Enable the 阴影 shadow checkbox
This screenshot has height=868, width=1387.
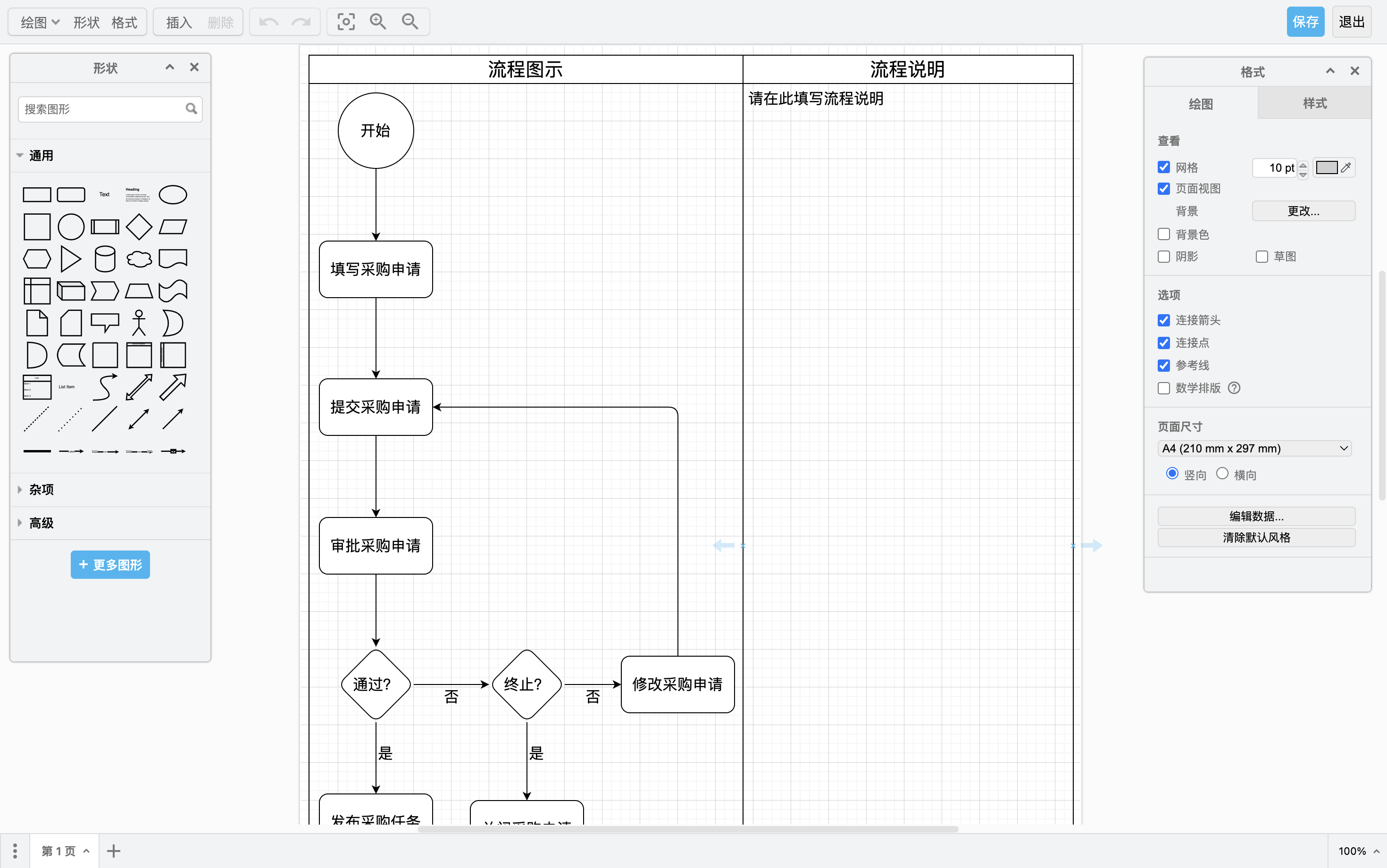pyautogui.click(x=1164, y=257)
